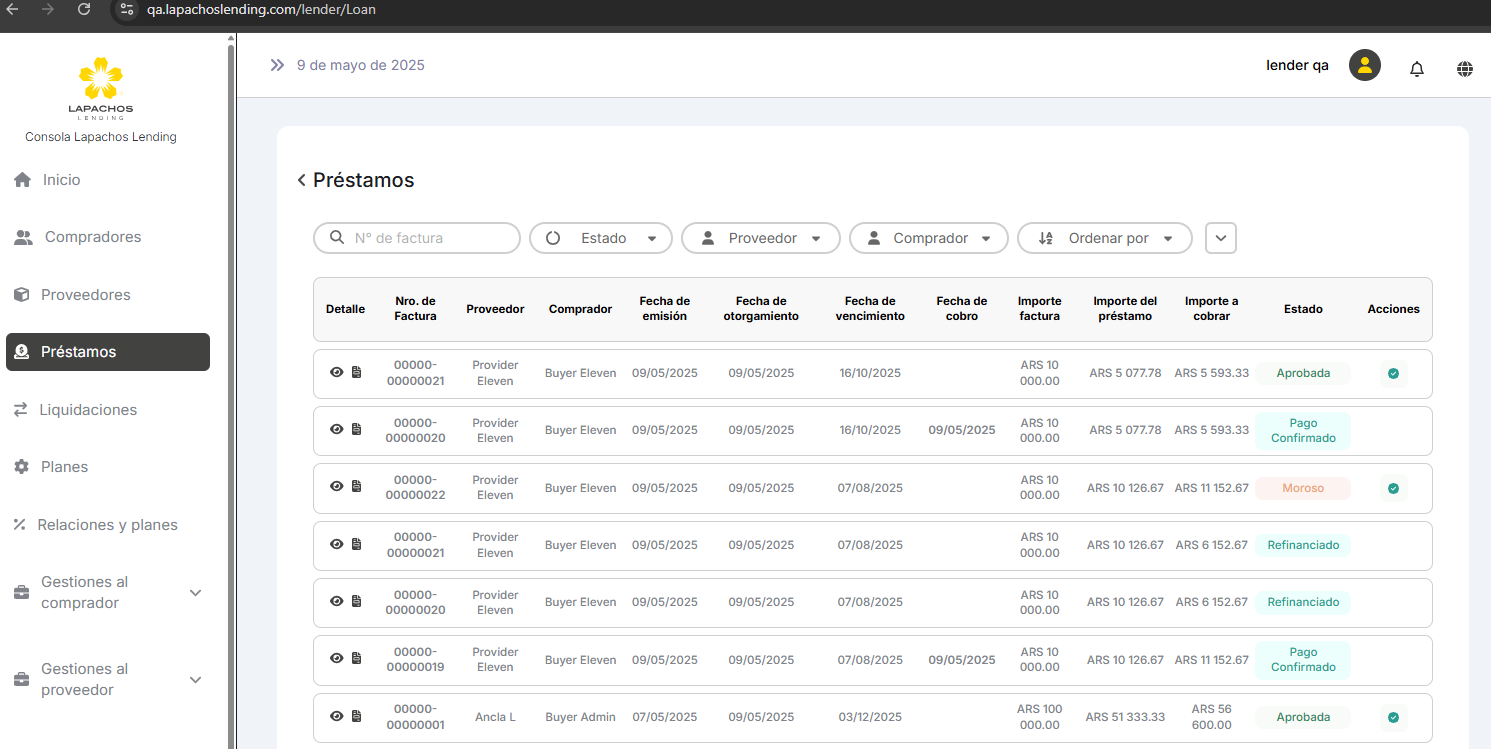View details eye icon for invoice 00000-00000019

337,659
